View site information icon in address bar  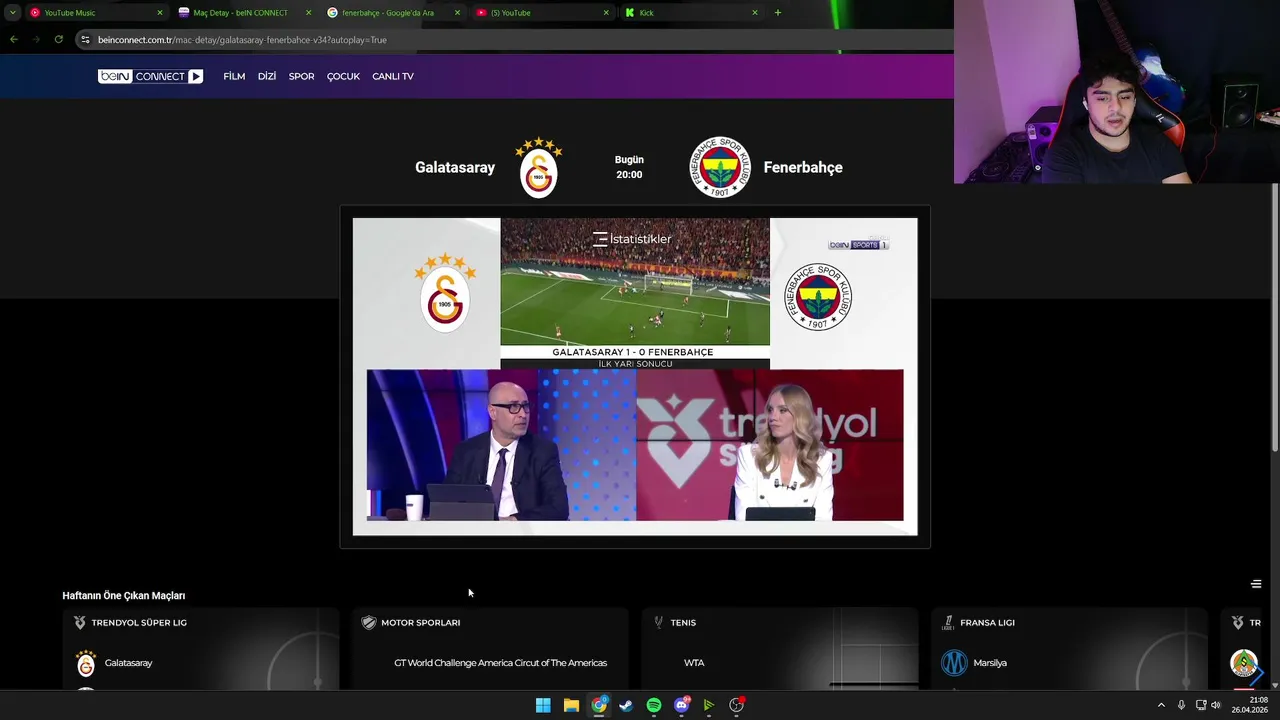86,39
